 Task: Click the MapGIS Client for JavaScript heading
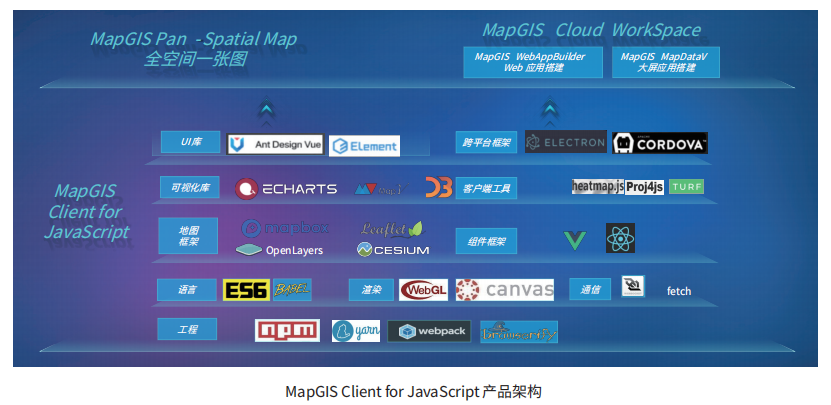(86, 212)
